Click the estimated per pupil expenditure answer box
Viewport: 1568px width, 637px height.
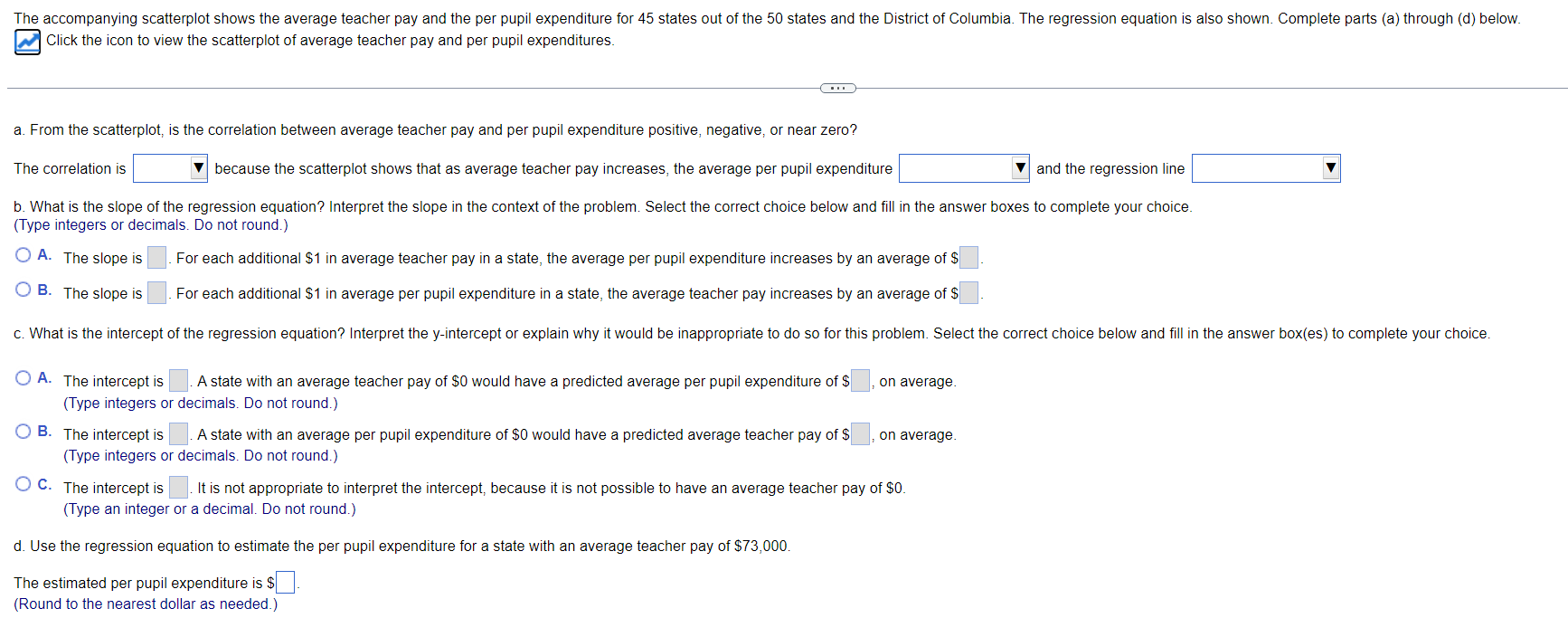tap(284, 582)
